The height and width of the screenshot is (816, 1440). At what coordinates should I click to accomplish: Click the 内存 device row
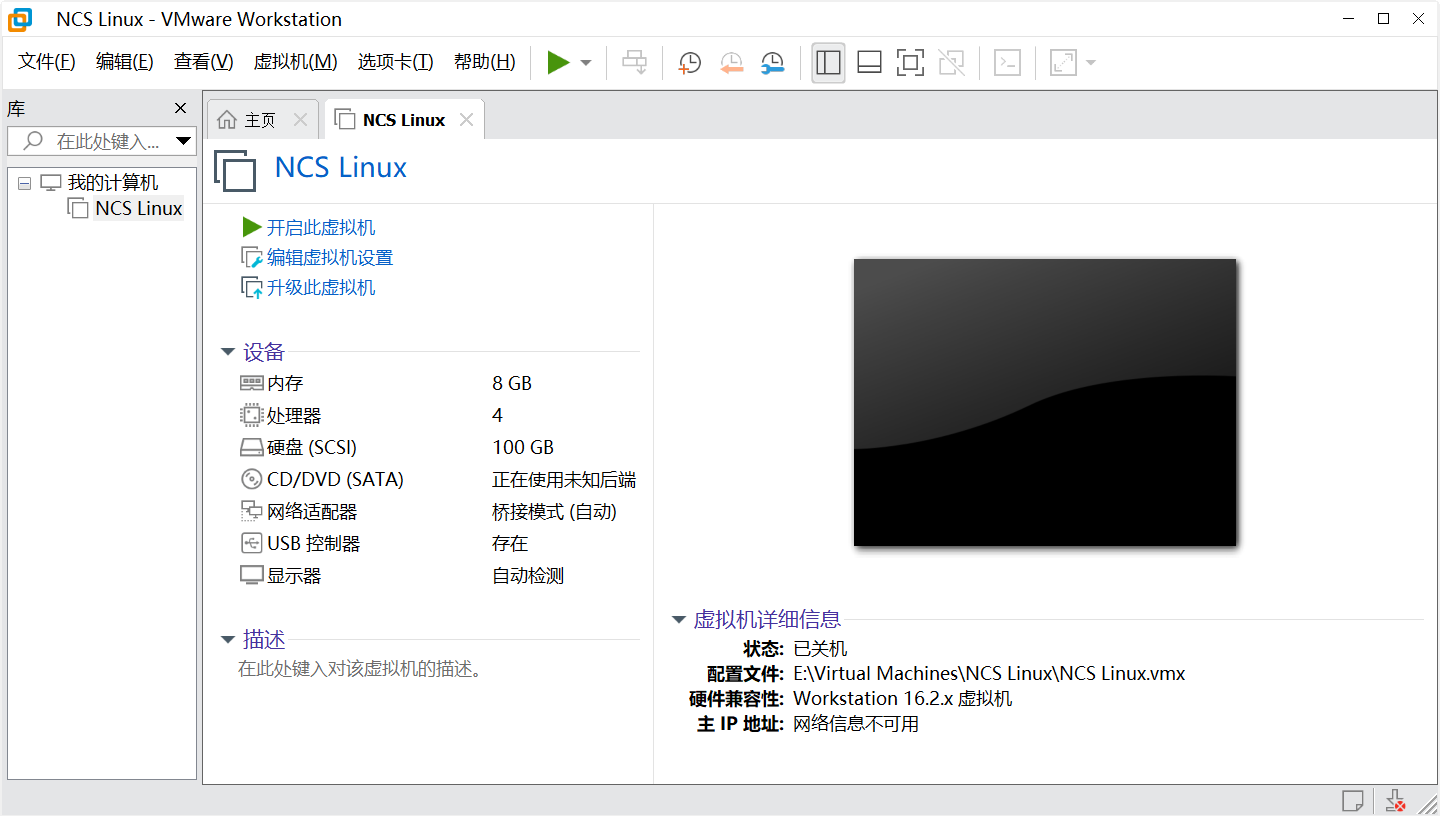tap(438, 383)
